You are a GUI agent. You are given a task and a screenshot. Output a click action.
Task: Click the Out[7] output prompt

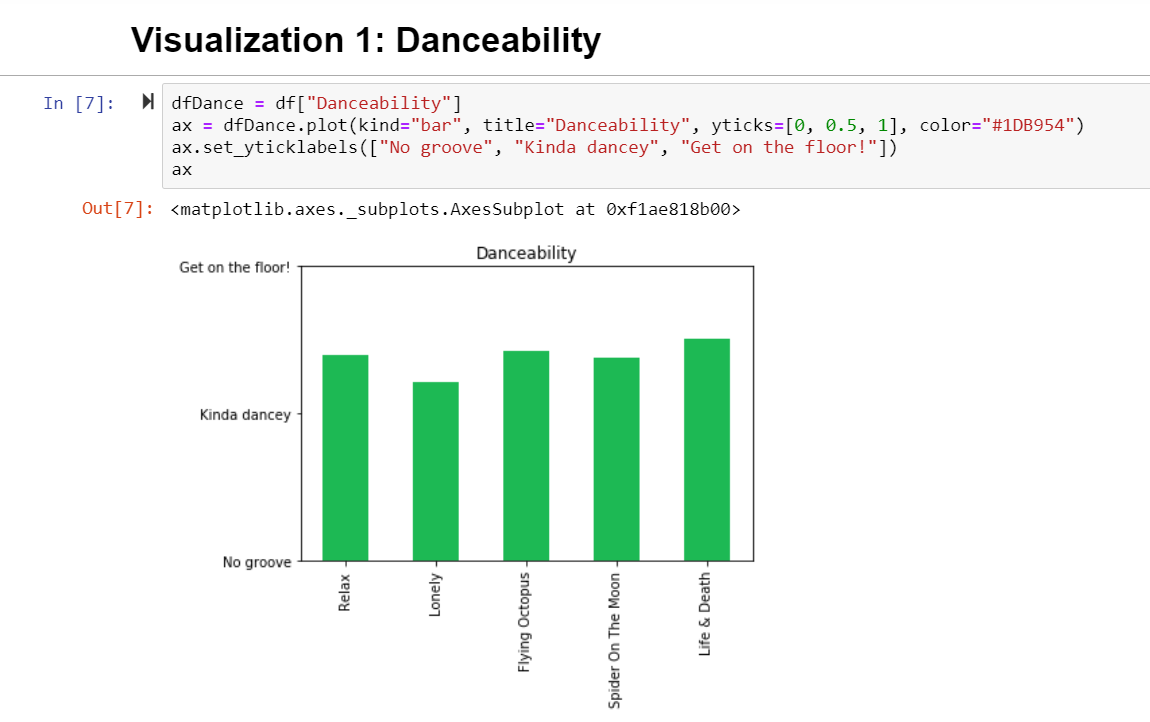(118, 209)
